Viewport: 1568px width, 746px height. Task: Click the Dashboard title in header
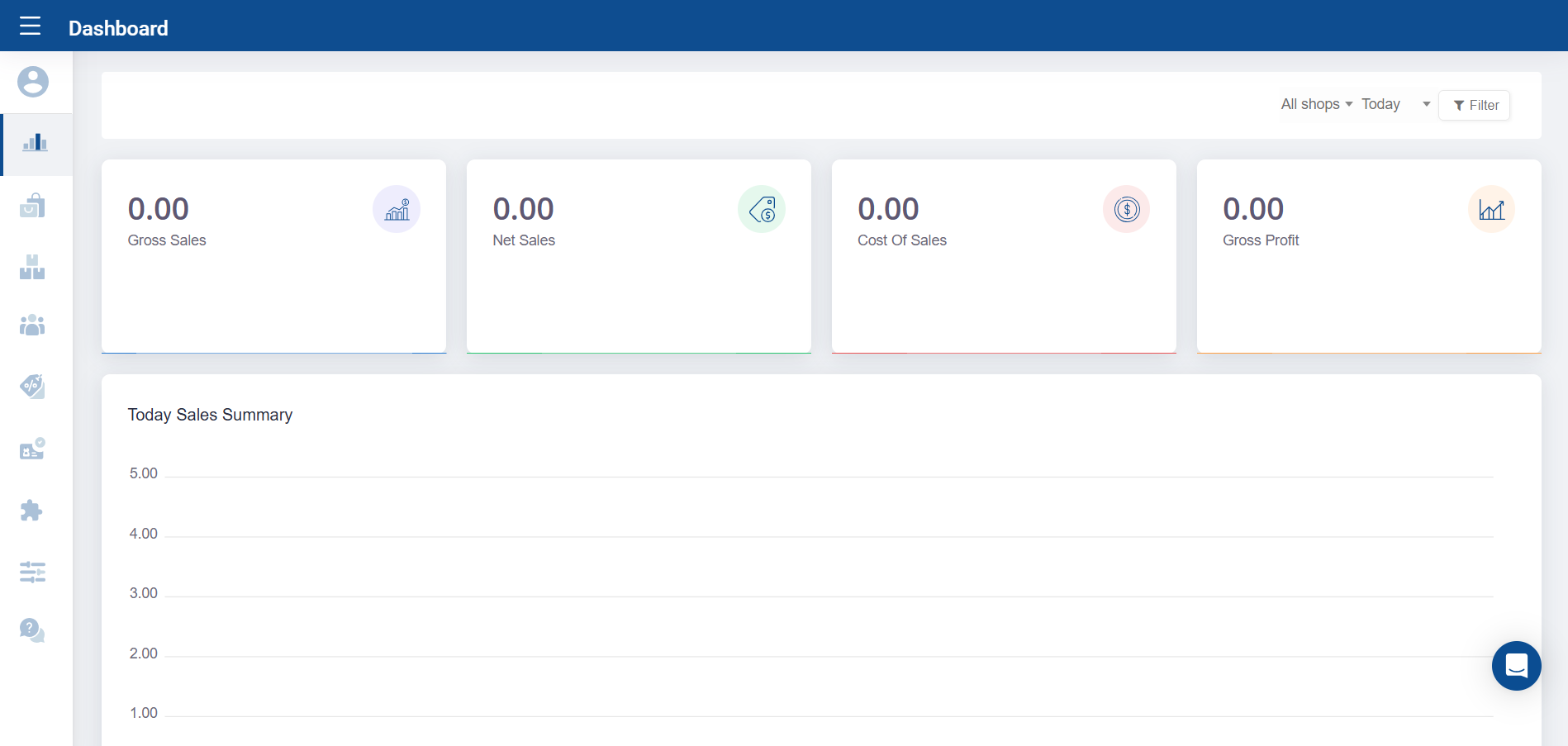pos(118,28)
